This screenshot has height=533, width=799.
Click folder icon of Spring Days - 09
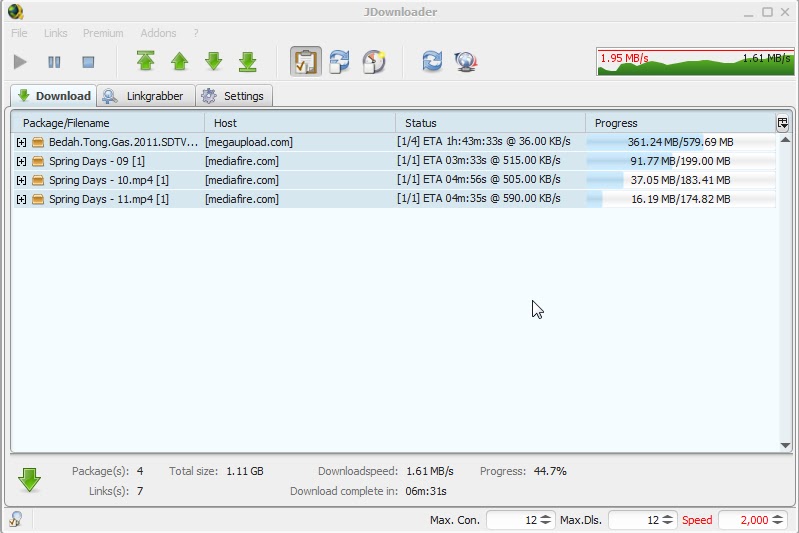(x=38, y=162)
